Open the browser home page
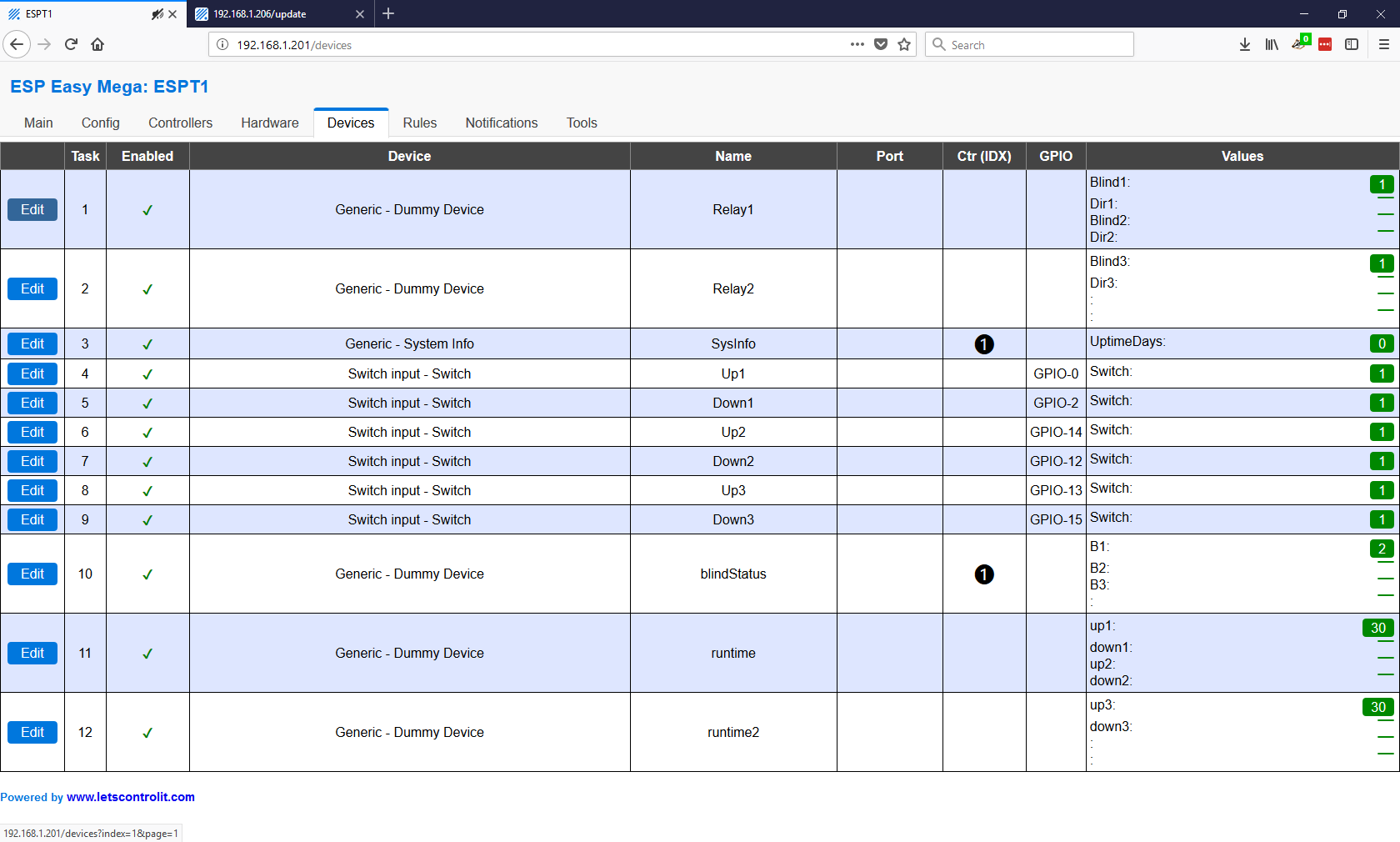The height and width of the screenshot is (842, 1400). (x=97, y=44)
